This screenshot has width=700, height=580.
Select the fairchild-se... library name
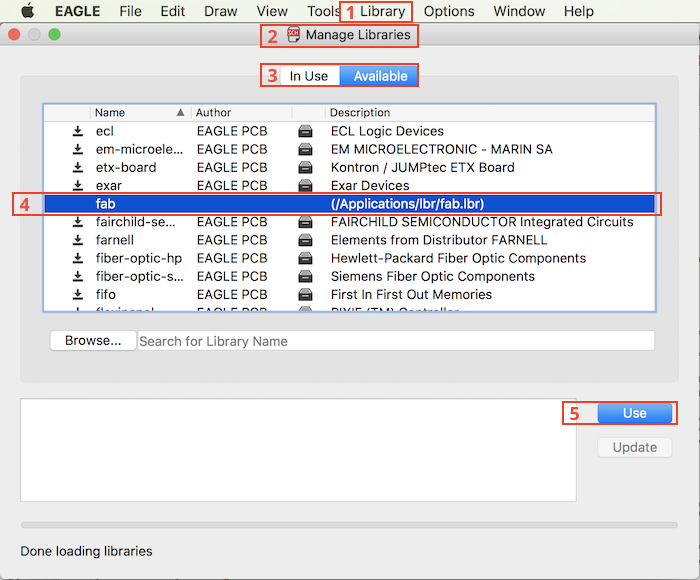point(136,222)
